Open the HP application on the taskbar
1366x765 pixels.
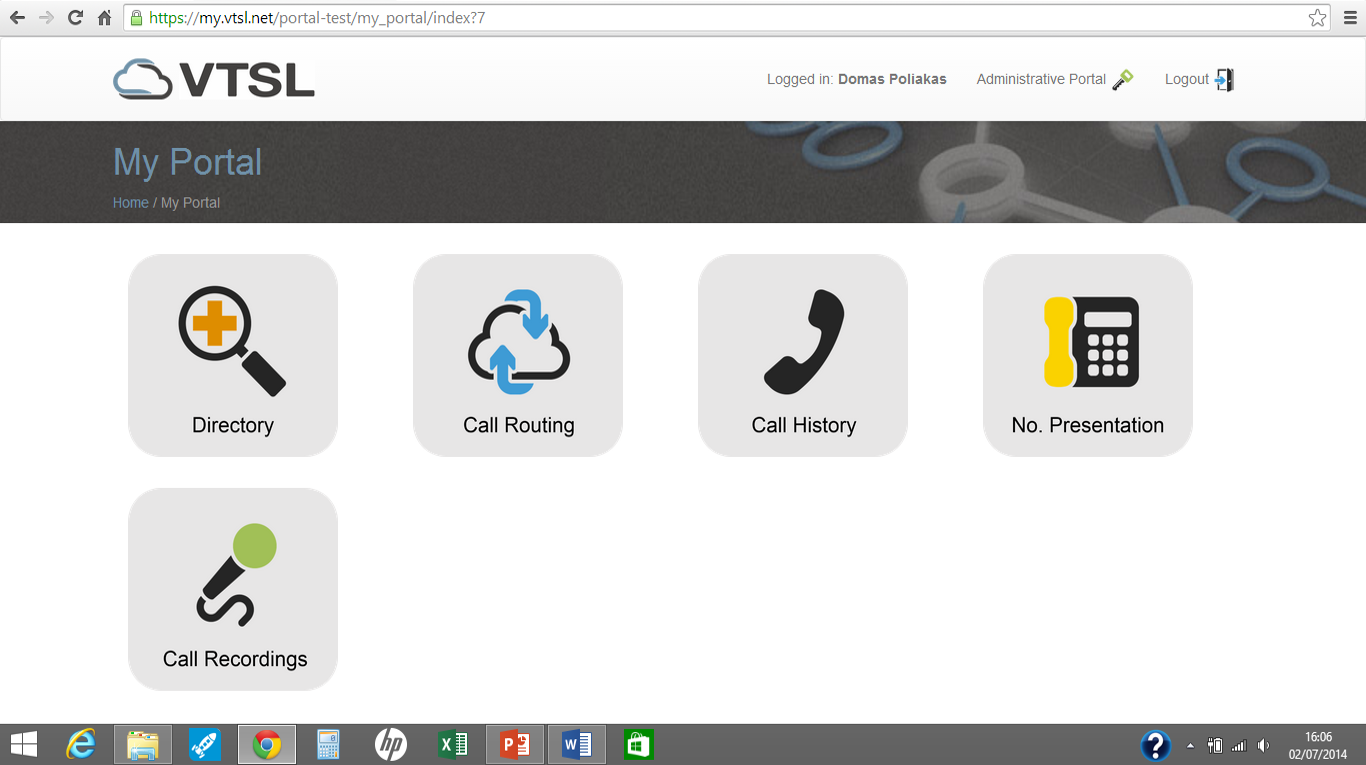pyautogui.click(x=390, y=744)
